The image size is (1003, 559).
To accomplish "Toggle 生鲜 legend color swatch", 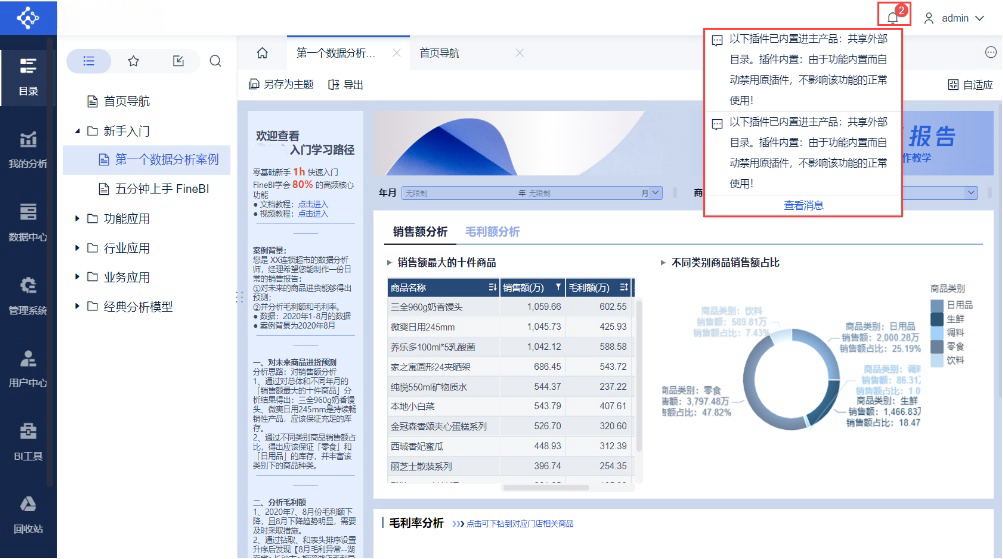I will click(936, 319).
